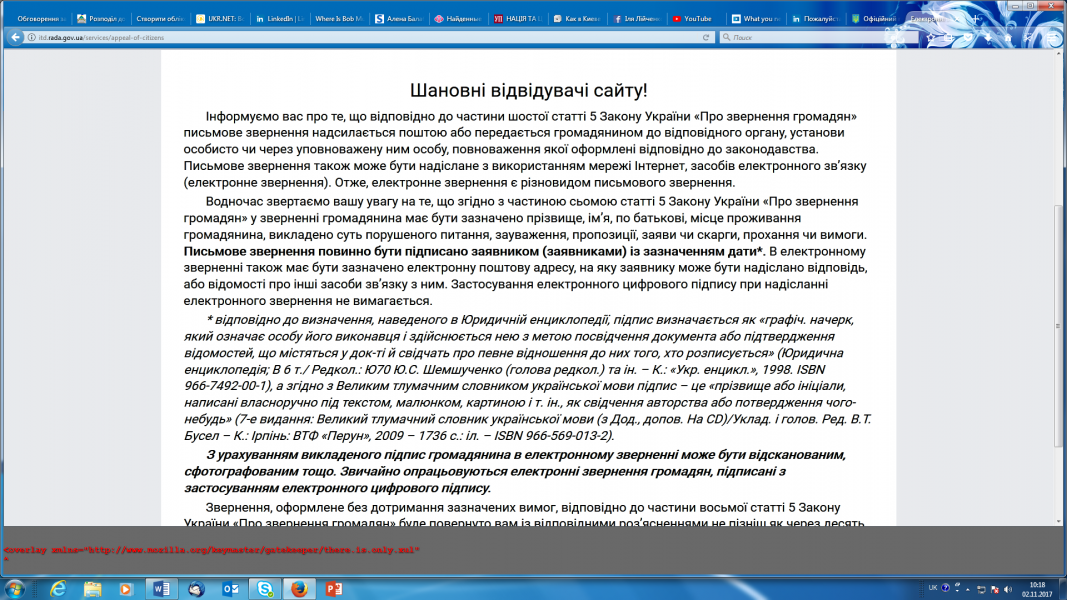Screen dimensions: 1067x600
Task: Open the Thunderbird mail icon in taskbar
Action: click(x=196, y=588)
